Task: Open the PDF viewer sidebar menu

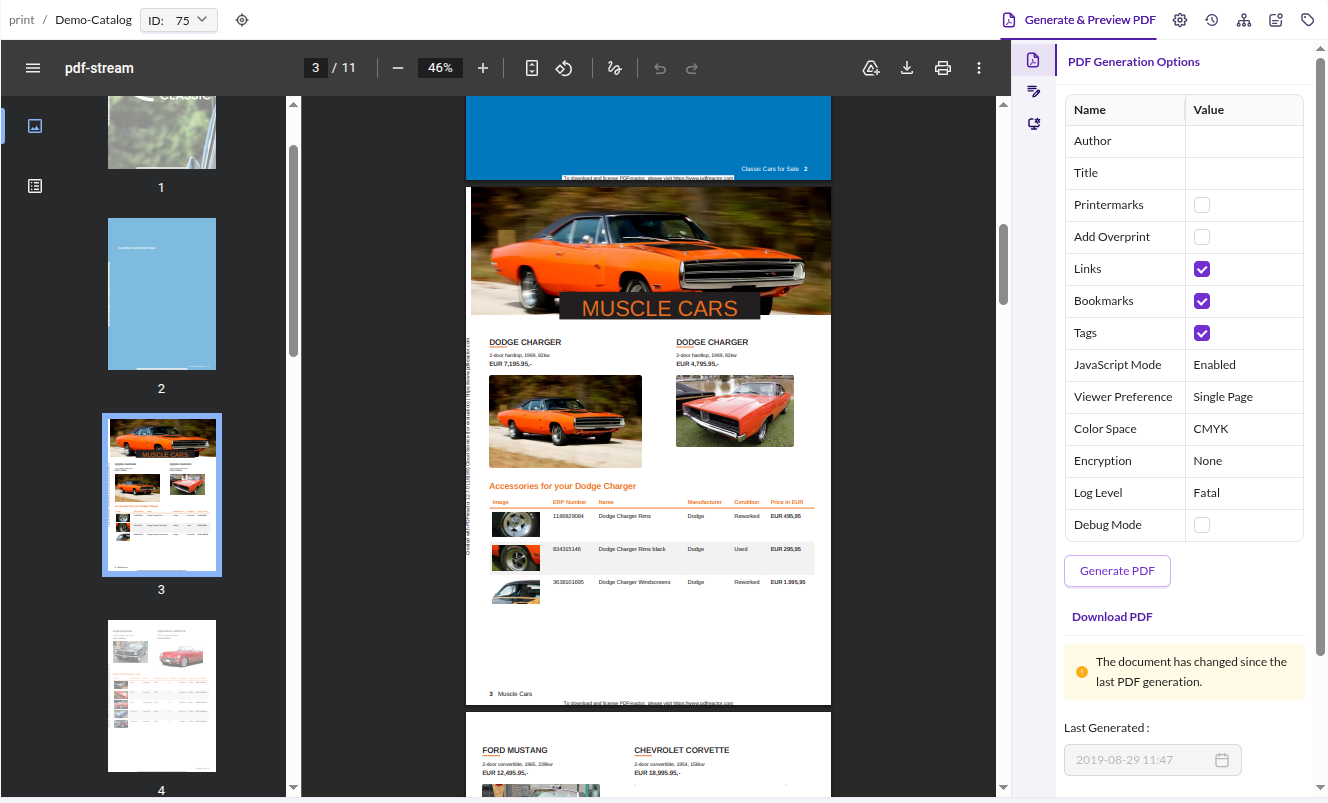Action: [33, 68]
